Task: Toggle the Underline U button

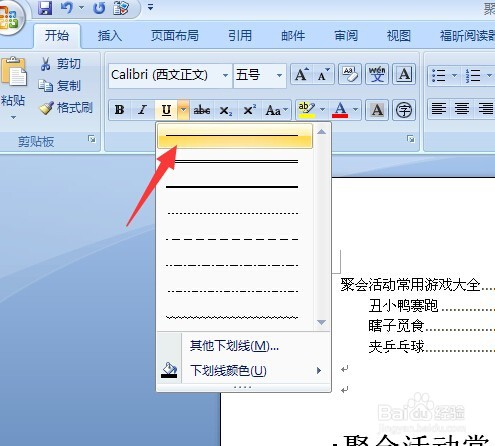Action: 166,110
